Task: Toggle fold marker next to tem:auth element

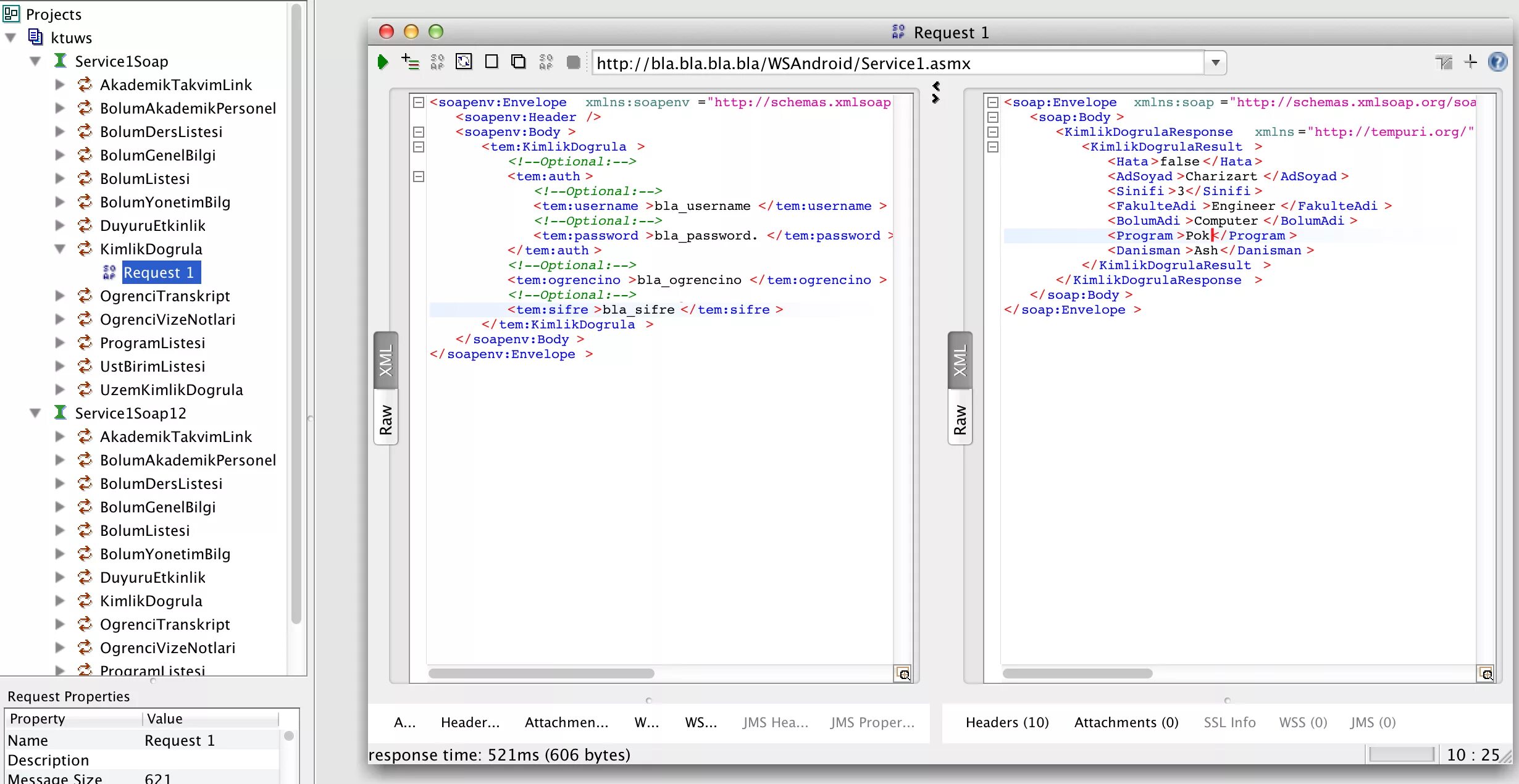Action: [x=419, y=177]
